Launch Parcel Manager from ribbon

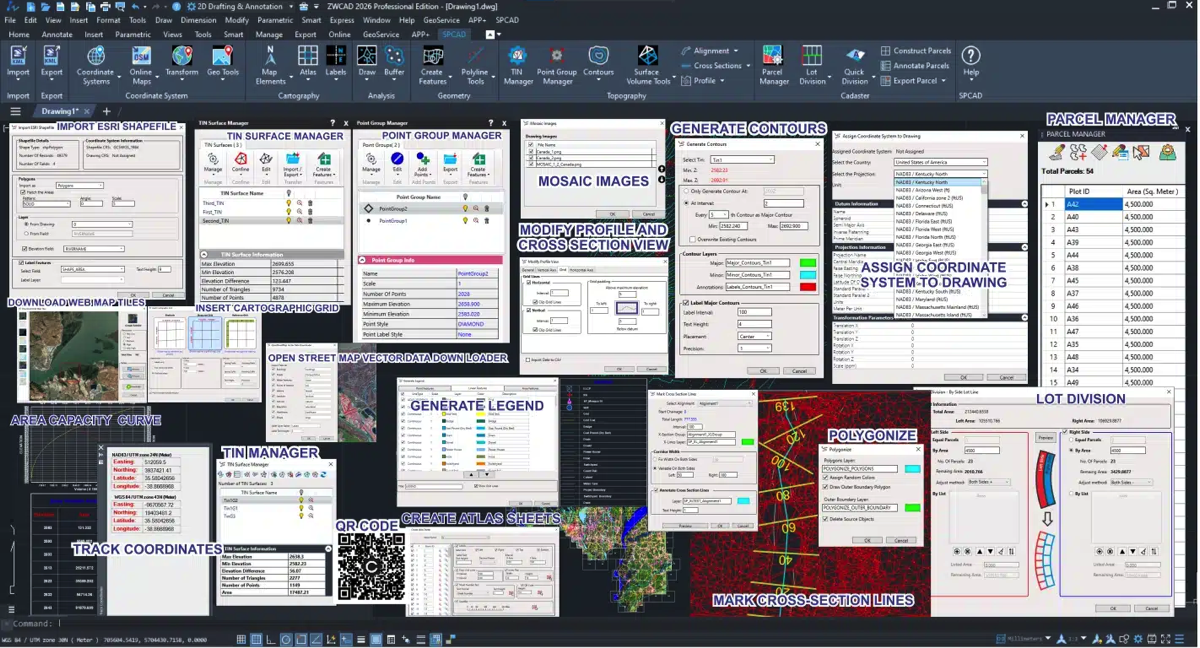(x=773, y=63)
